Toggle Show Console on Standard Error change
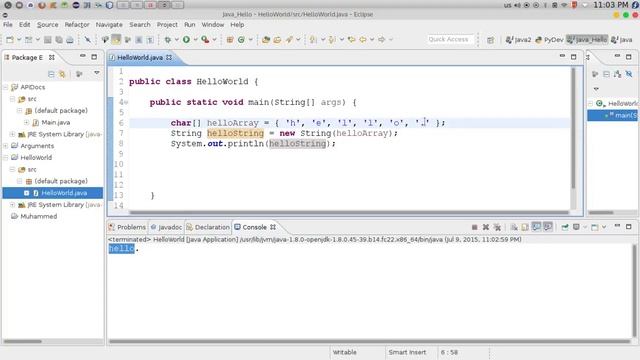The image size is (640, 360). pyautogui.click(x=548, y=227)
